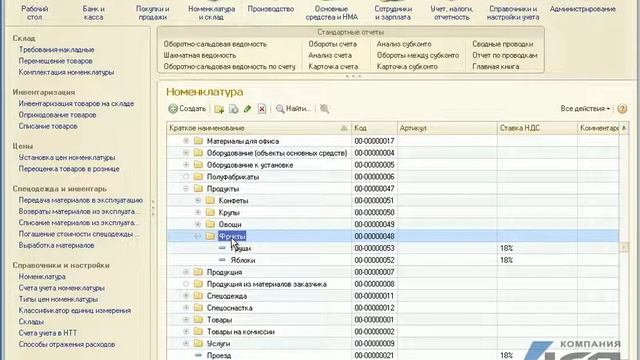This screenshot has height=360, width=640.
Task: Open Оборотно-сальдовая ведомость по счету report
Action: click(x=229, y=66)
